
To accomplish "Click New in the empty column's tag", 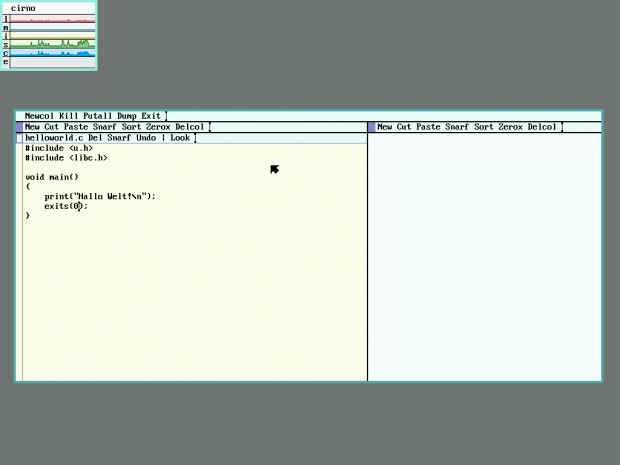I will [x=384, y=127].
